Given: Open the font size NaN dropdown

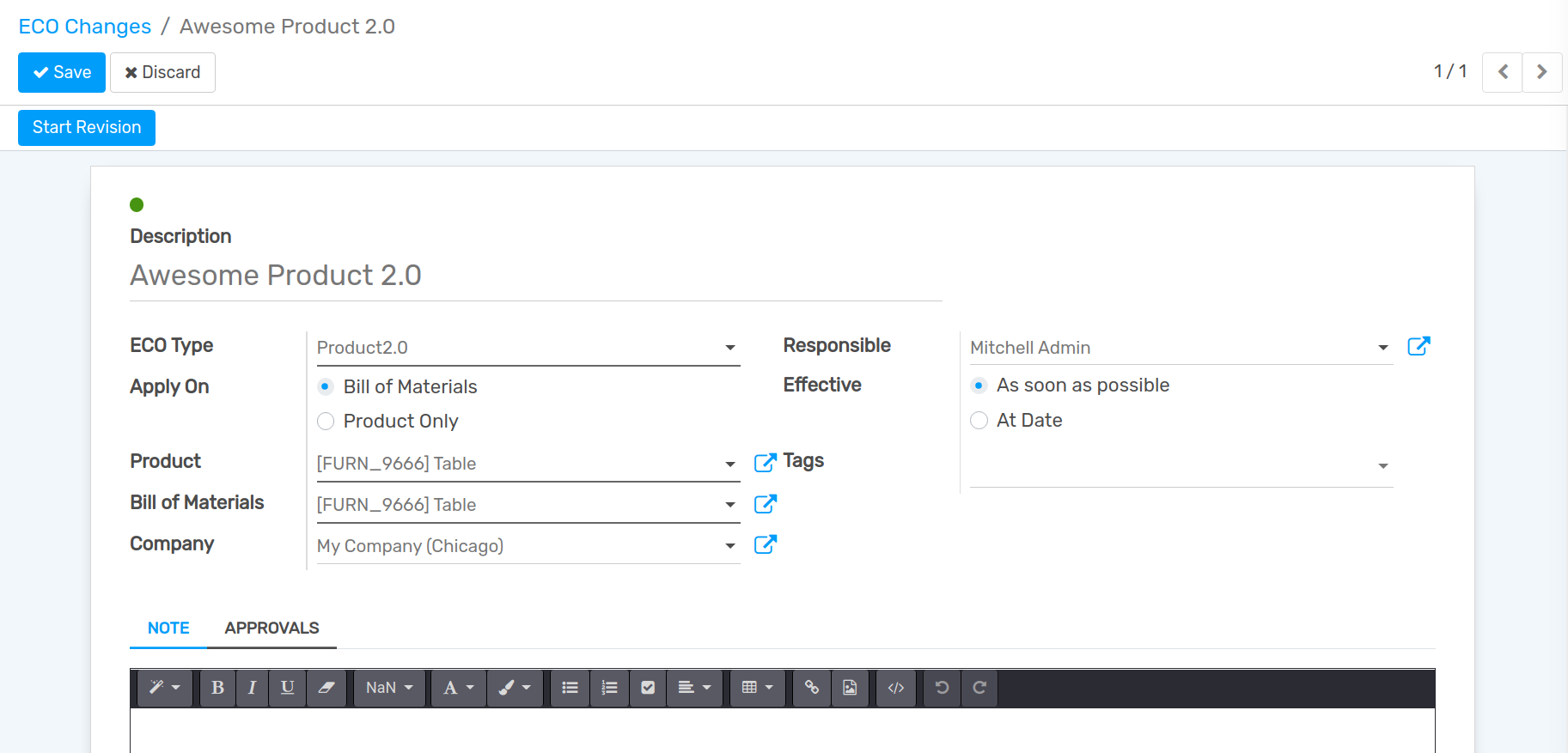Looking at the screenshot, I should point(389,688).
